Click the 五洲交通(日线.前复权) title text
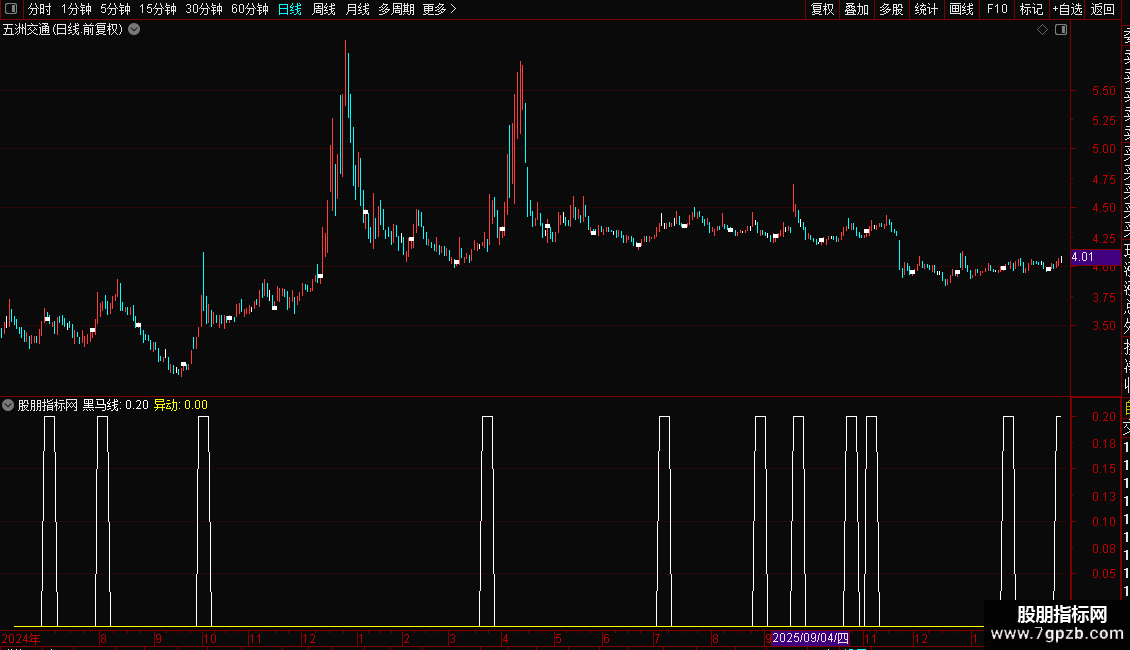The image size is (1130, 650). (63, 30)
